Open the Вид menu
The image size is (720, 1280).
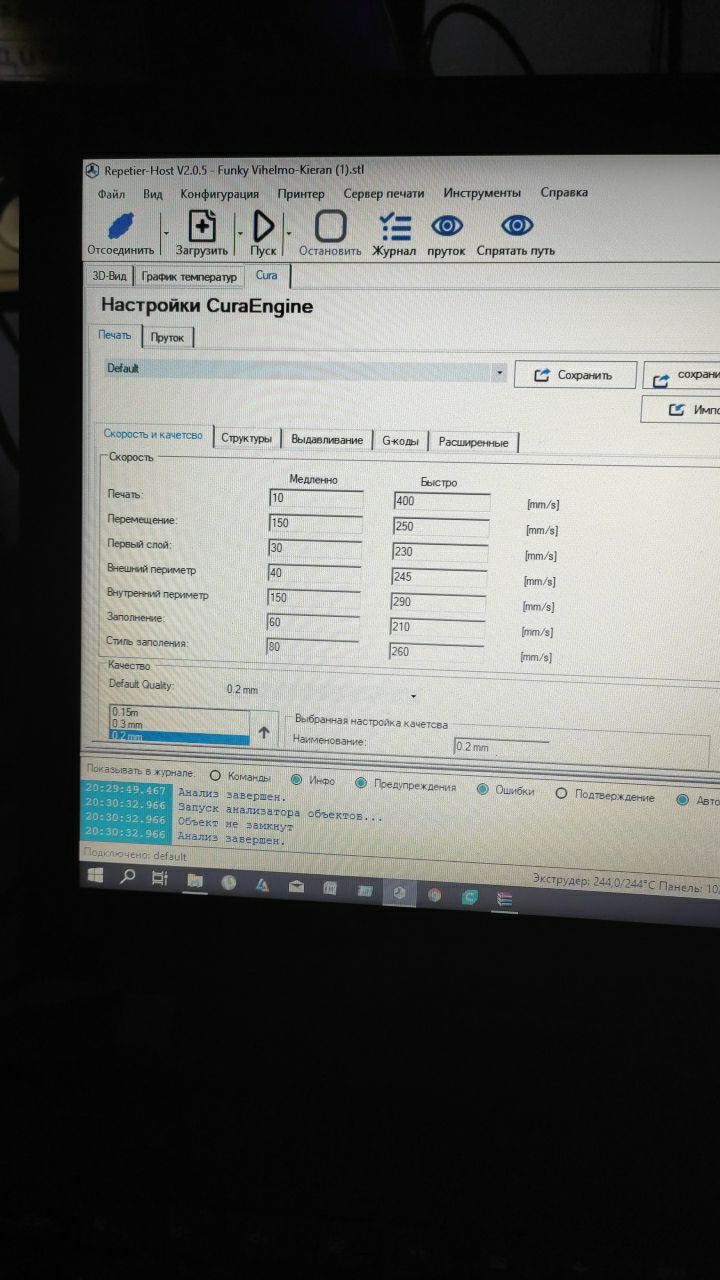tap(153, 193)
